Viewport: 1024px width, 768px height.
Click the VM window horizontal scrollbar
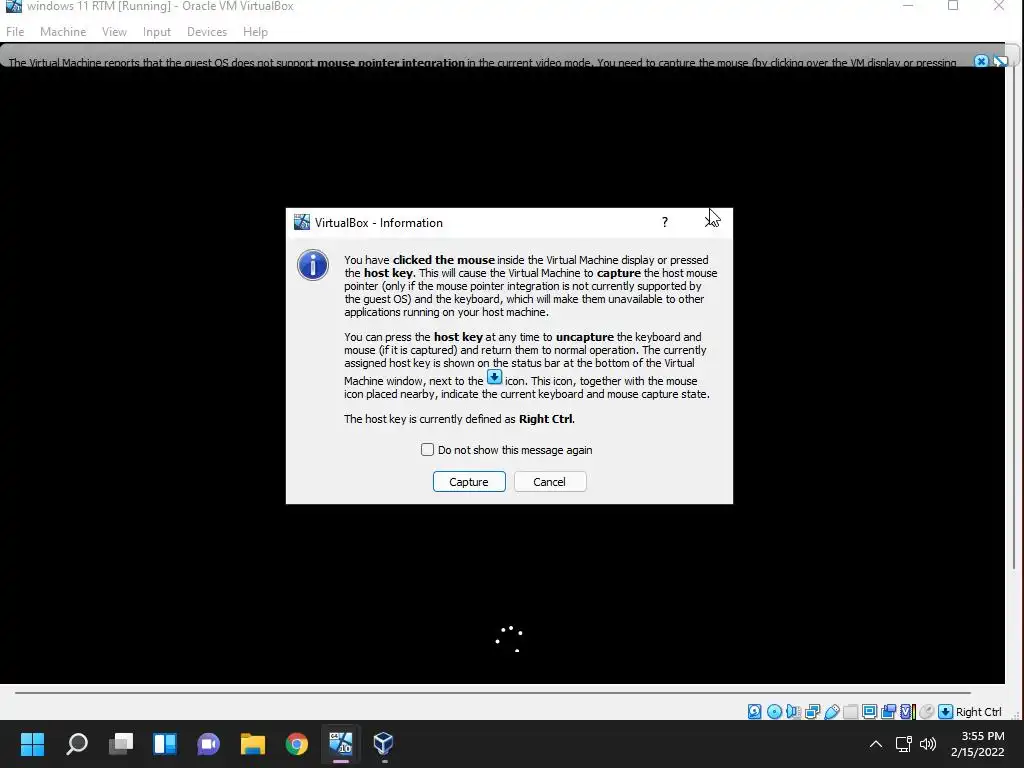(492, 692)
